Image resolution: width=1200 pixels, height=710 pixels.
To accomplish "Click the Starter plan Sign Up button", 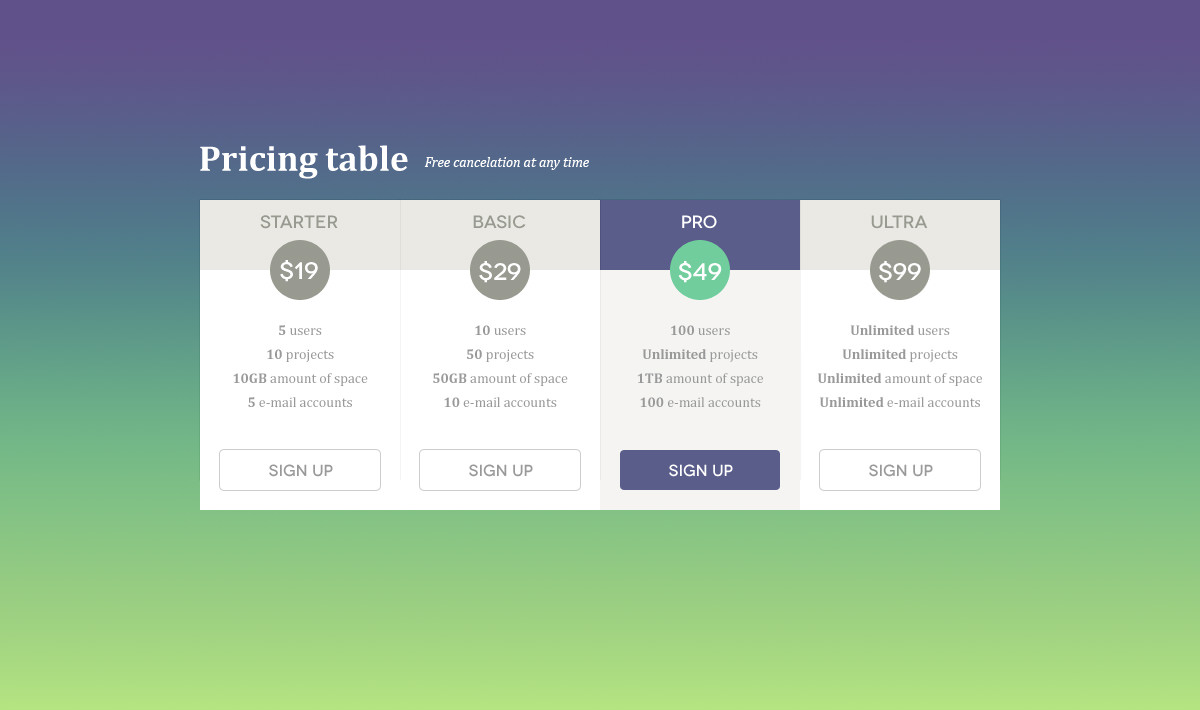I will pos(300,470).
